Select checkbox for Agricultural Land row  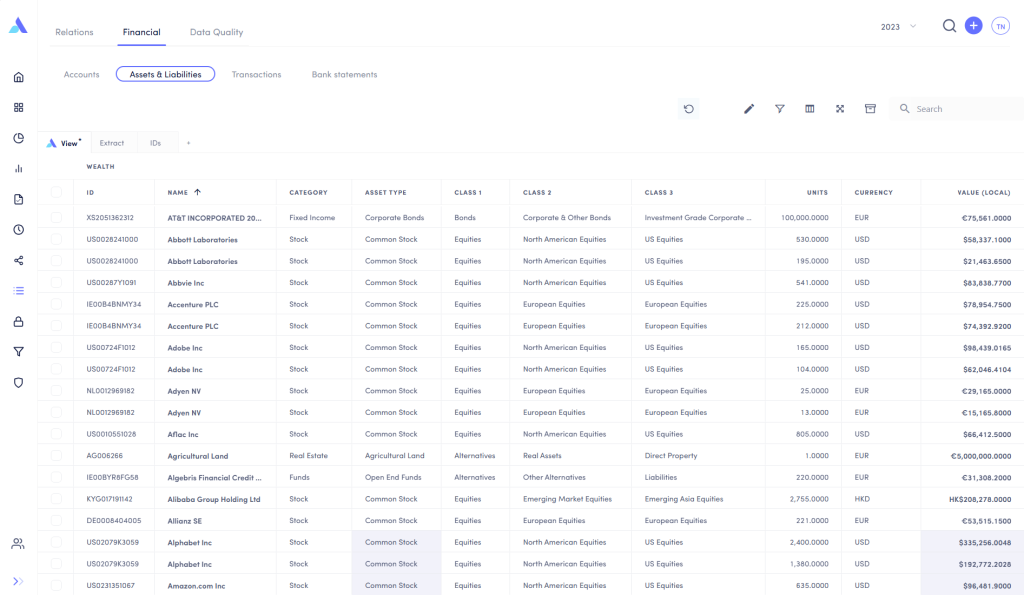56,456
